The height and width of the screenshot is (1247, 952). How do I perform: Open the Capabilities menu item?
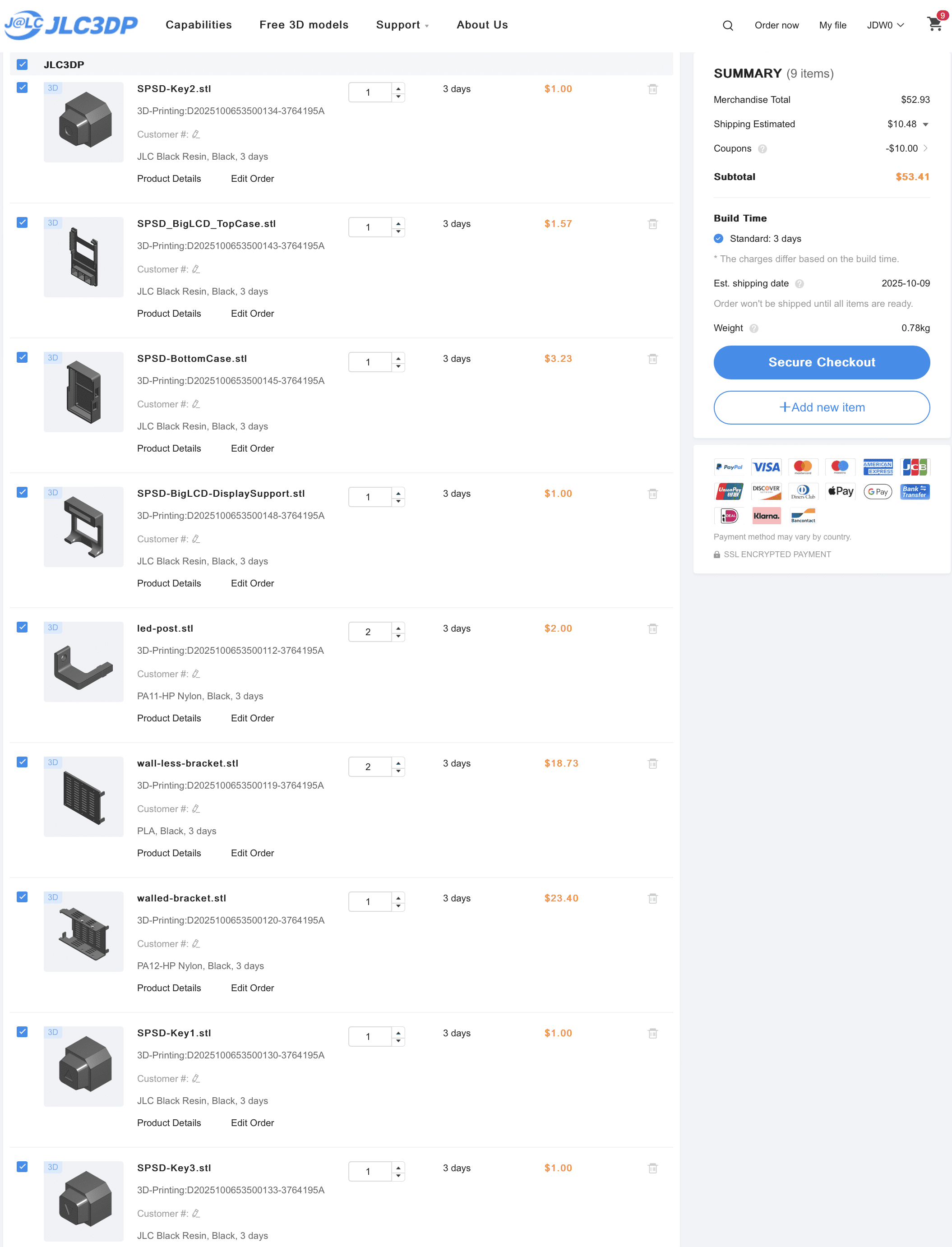(199, 25)
